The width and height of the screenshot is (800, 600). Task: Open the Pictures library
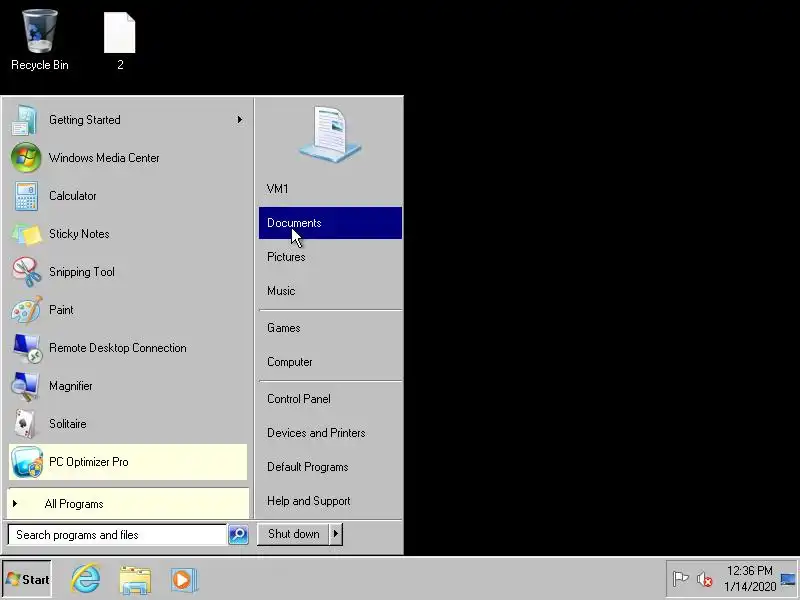[x=330, y=257]
